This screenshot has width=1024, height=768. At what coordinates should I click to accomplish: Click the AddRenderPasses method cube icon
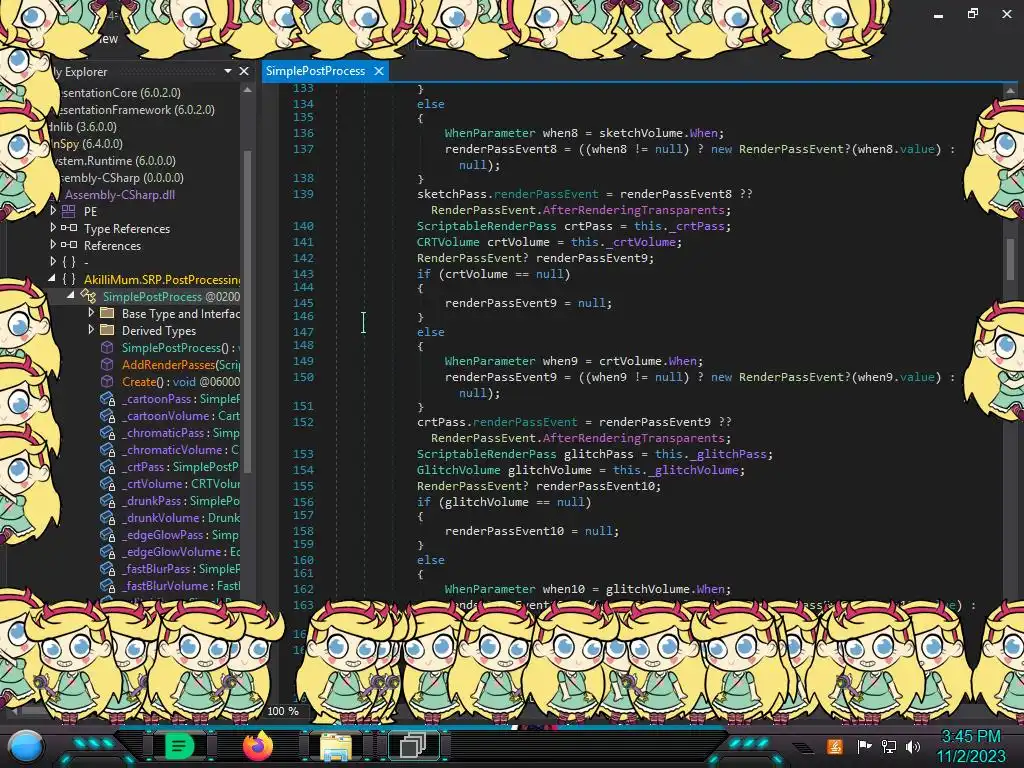[106, 364]
